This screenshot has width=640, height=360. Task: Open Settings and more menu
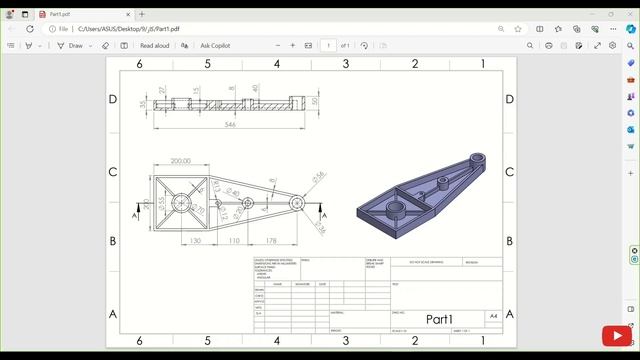click(613, 29)
